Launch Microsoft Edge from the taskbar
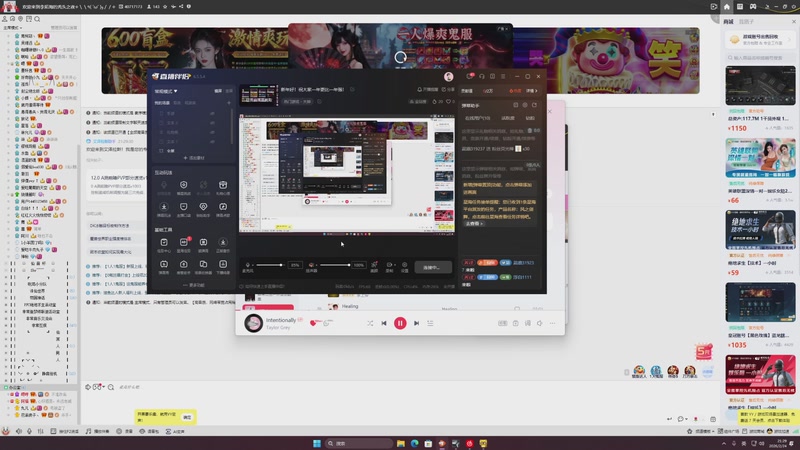Screen dimensions: 800x450 pyautogui.click(x=414, y=443)
